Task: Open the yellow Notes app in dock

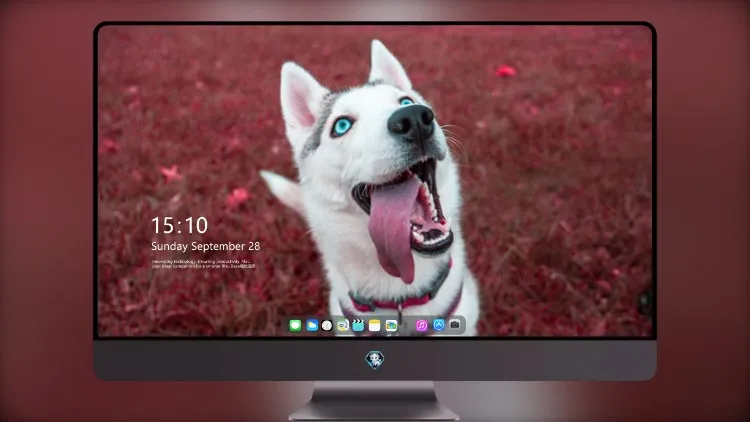Action: point(375,325)
